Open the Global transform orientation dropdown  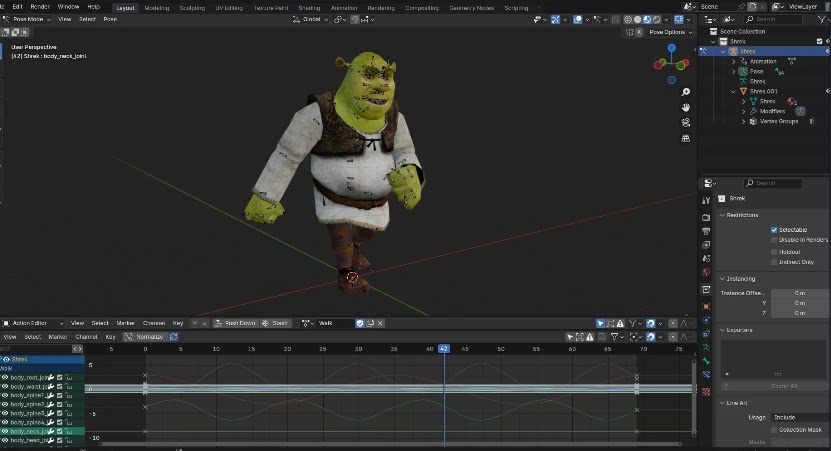pyautogui.click(x=310, y=20)
